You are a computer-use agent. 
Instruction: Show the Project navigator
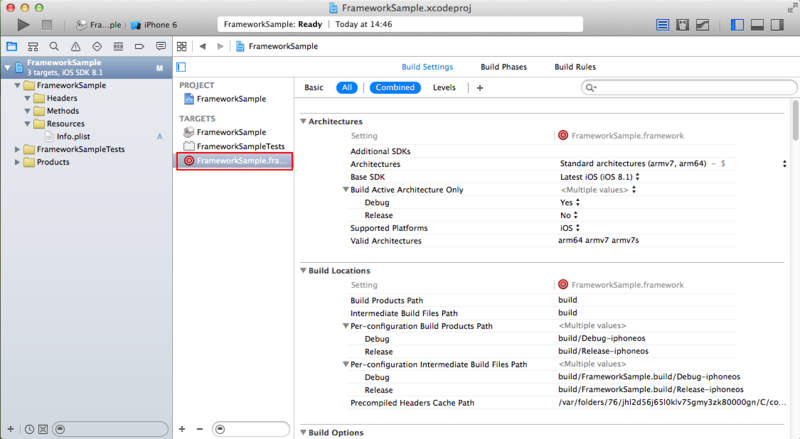coord(12,46)
